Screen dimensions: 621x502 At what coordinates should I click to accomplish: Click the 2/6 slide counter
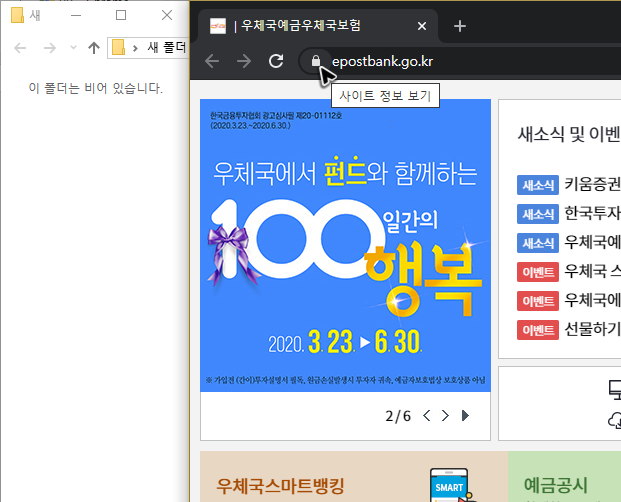tap(398, 416)
